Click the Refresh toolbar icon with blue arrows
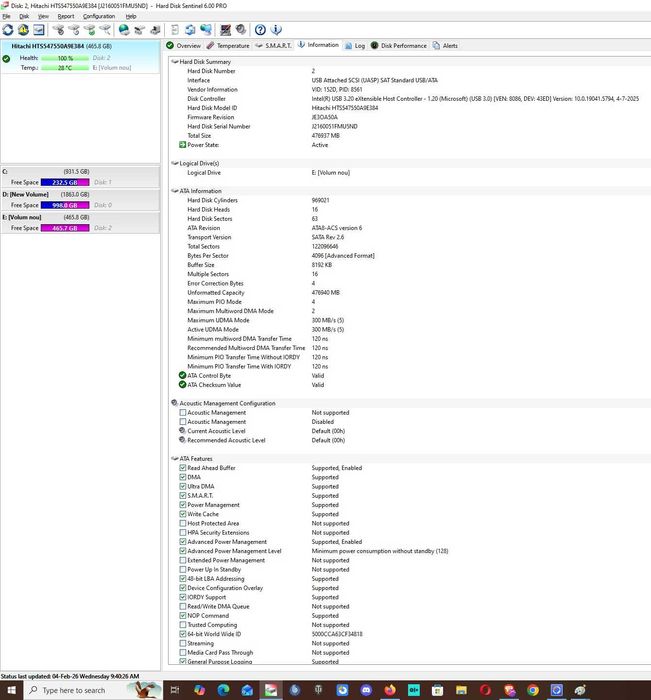651x700 pixels. [8, 30]
